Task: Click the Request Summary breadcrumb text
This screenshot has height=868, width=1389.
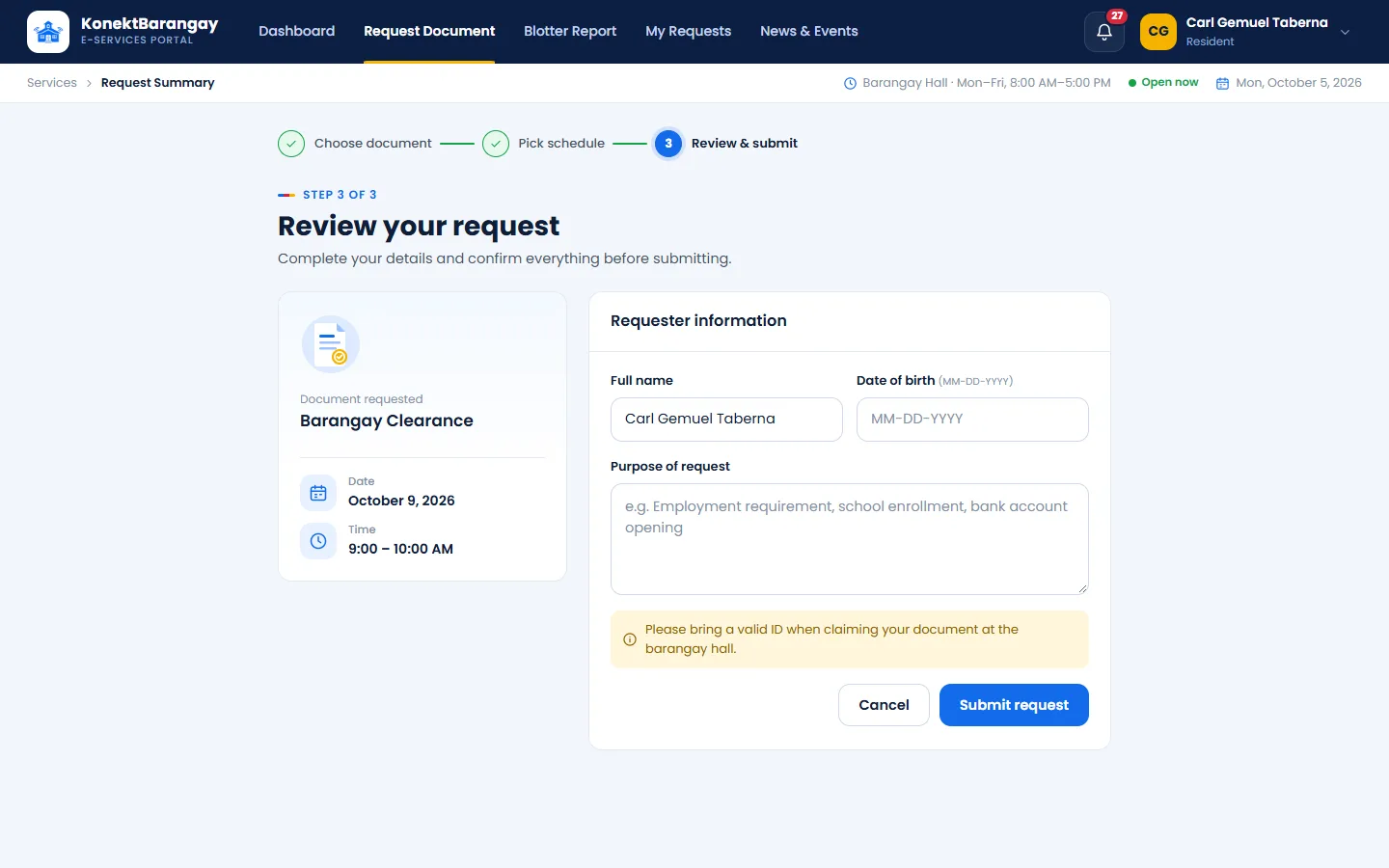Action: coord(158,83)
